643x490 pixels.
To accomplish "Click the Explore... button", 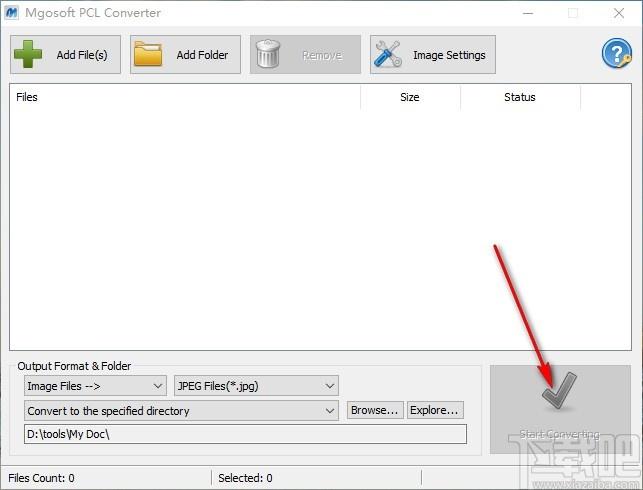I will (x=435, y=410).
